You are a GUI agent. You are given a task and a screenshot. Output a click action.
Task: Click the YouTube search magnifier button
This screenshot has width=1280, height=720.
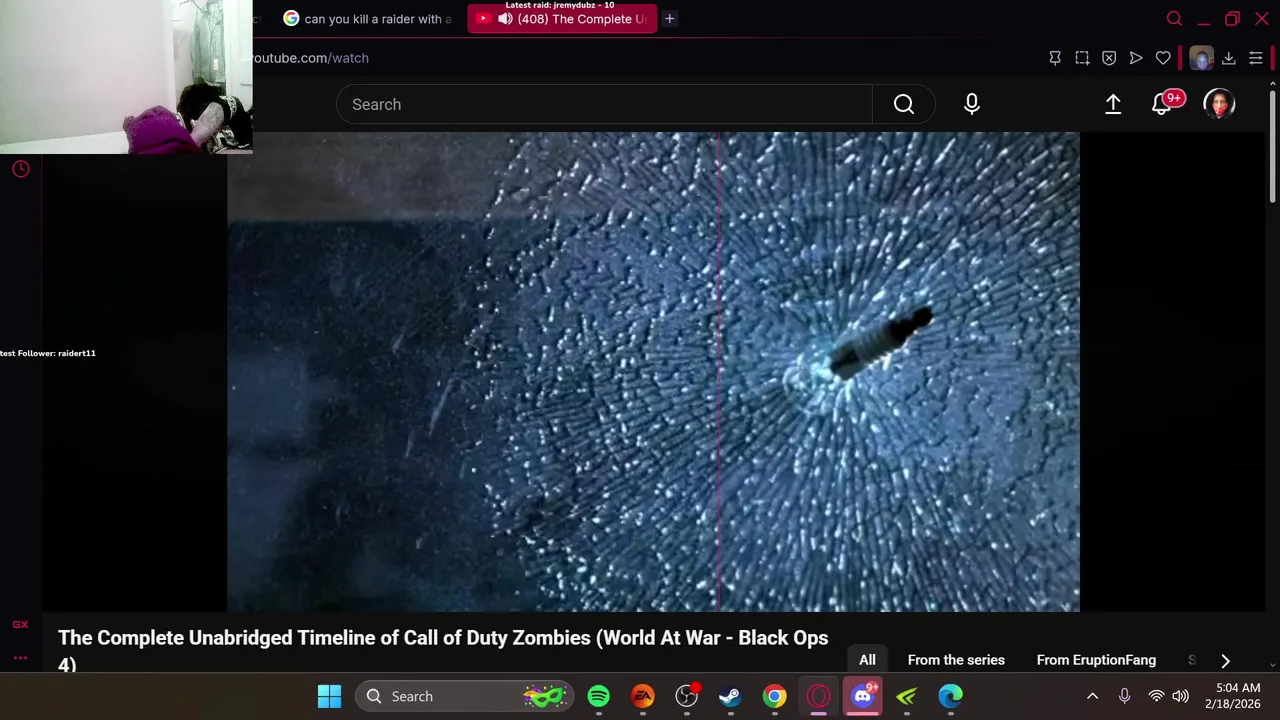(x=904, y=104)
